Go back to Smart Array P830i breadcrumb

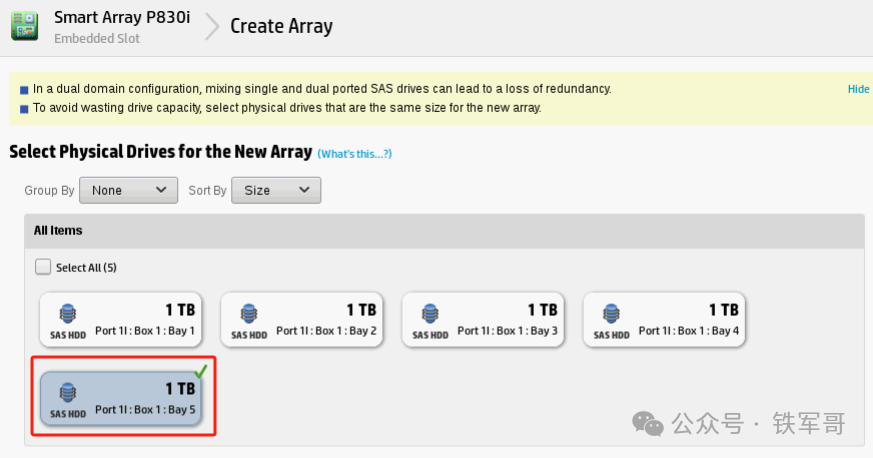point(122,18)
